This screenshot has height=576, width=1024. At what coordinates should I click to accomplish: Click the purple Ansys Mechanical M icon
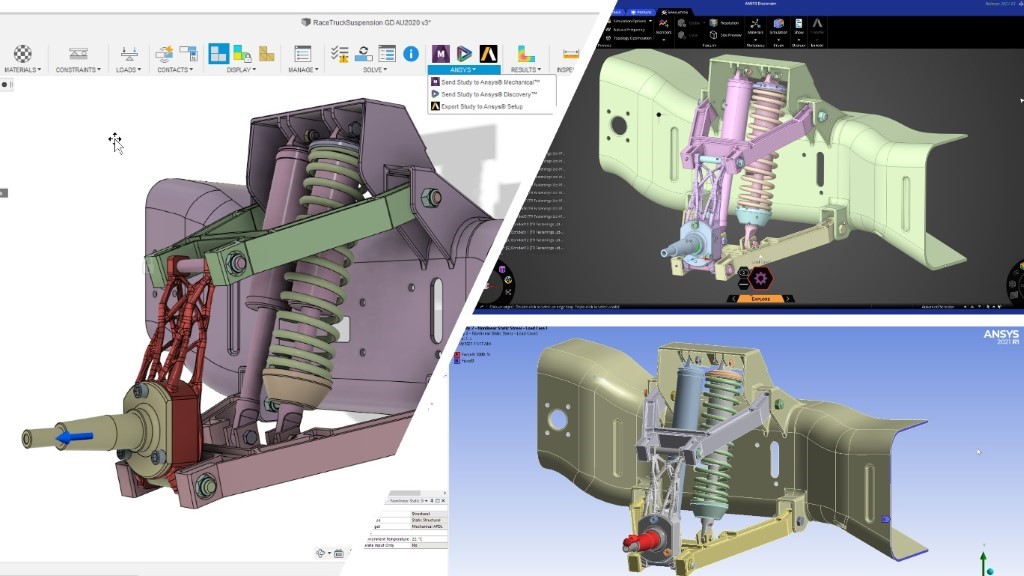pos(440,54)
